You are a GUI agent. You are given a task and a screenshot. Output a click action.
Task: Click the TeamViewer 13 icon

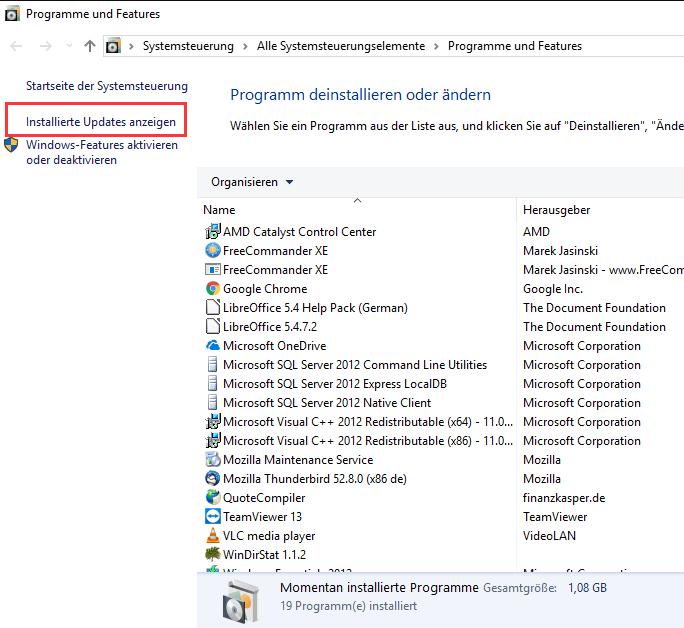(213, 516)
